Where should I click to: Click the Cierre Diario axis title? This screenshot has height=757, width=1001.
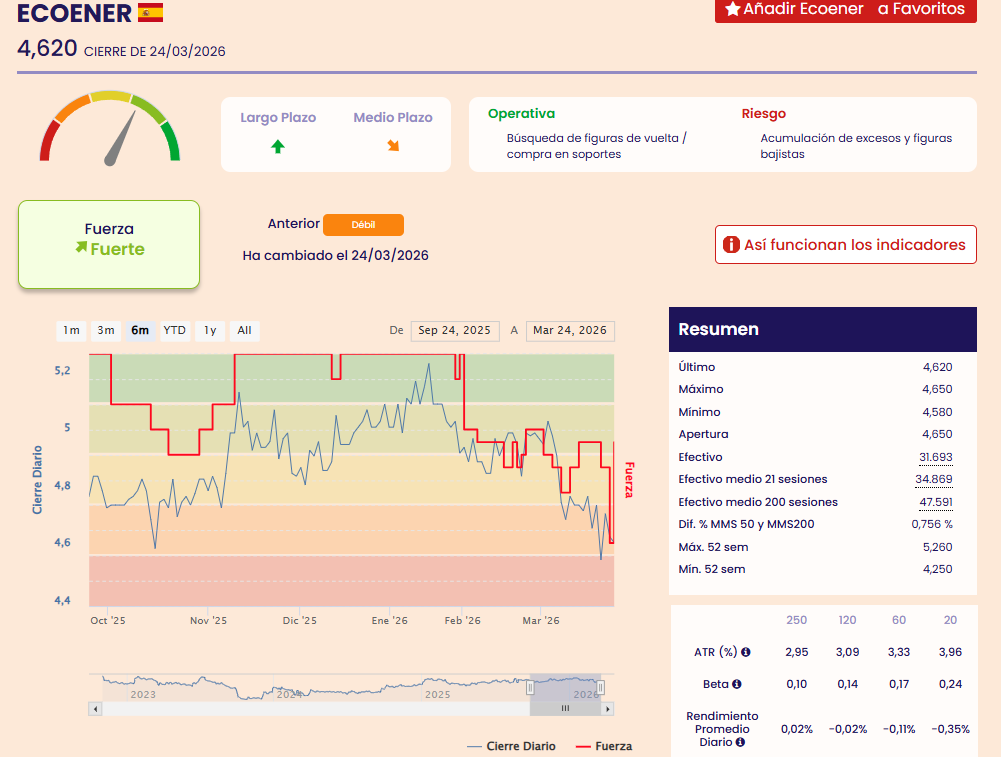[x=38, y=480]
